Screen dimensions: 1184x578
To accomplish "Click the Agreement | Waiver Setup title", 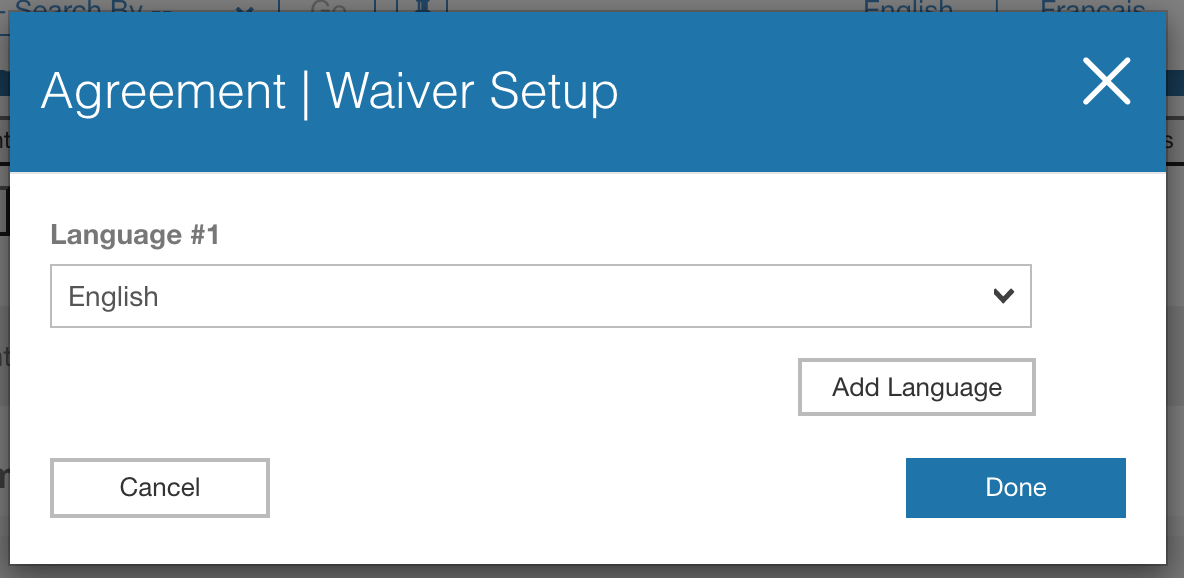I will (x=329, y=92).
